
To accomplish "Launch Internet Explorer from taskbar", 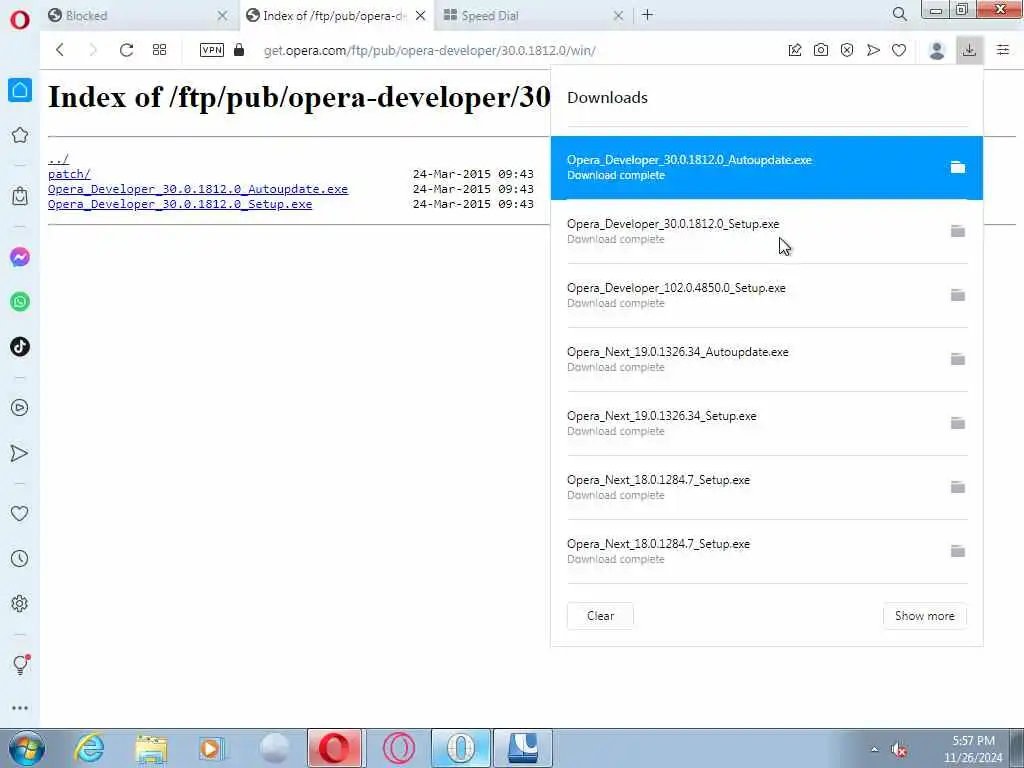I will click(x=89, y=748).
